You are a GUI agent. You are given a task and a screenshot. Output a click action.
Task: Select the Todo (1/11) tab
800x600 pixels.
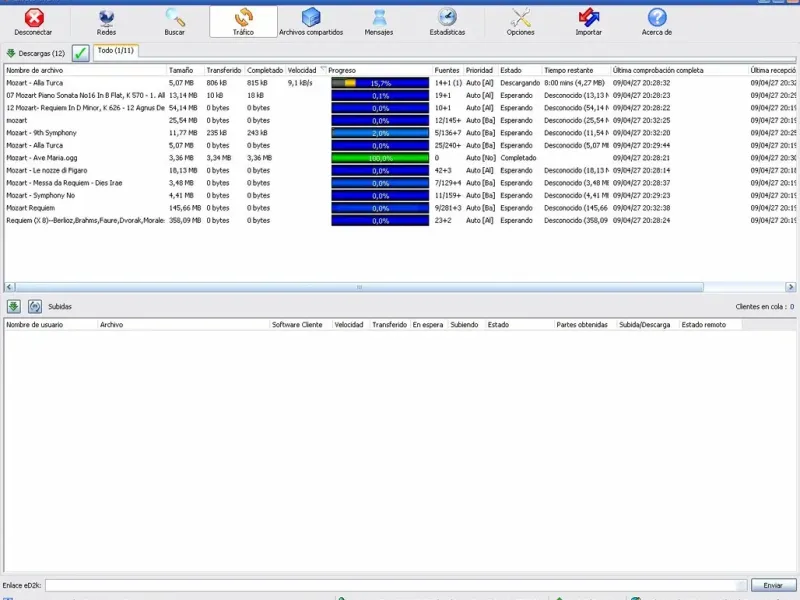[x=115, y=50]
